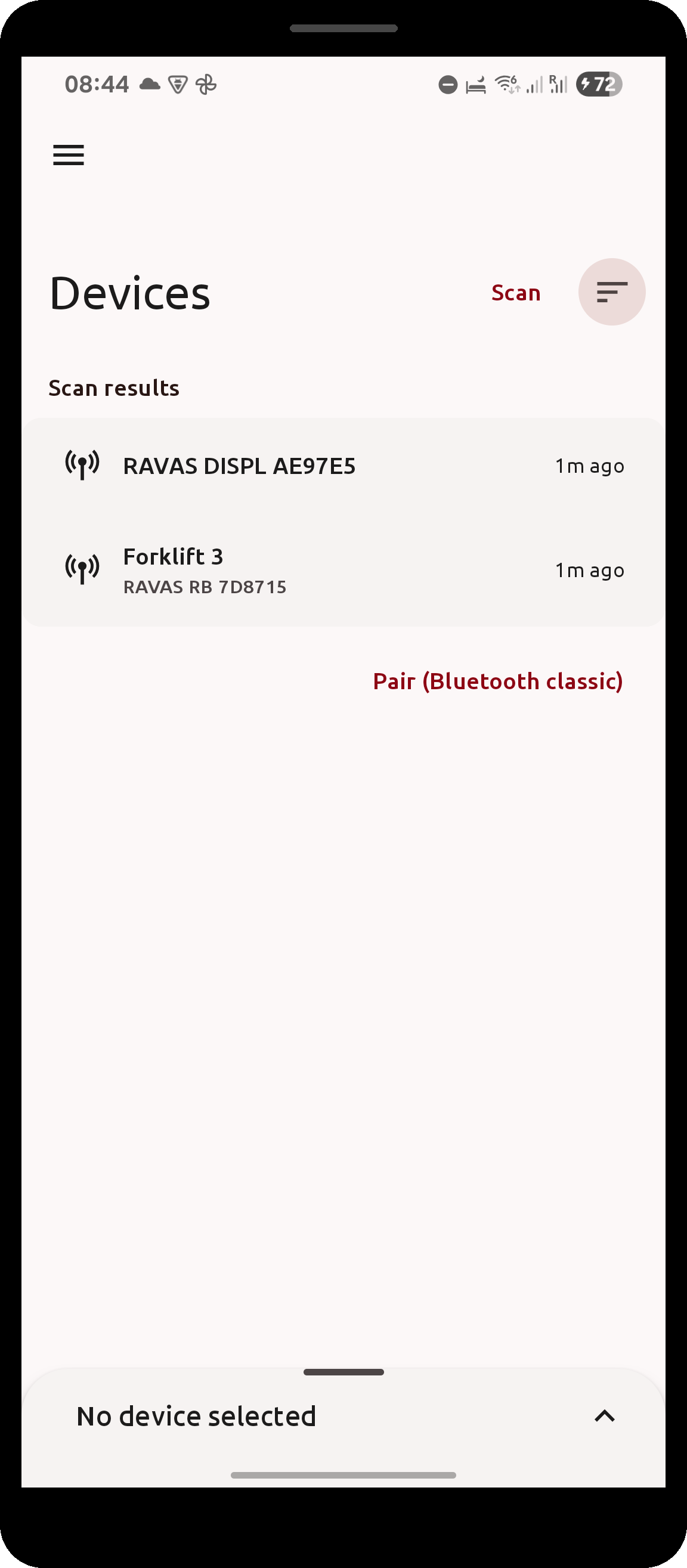
Task: Expand the No device selected panel
Action: coord(604,1417)
